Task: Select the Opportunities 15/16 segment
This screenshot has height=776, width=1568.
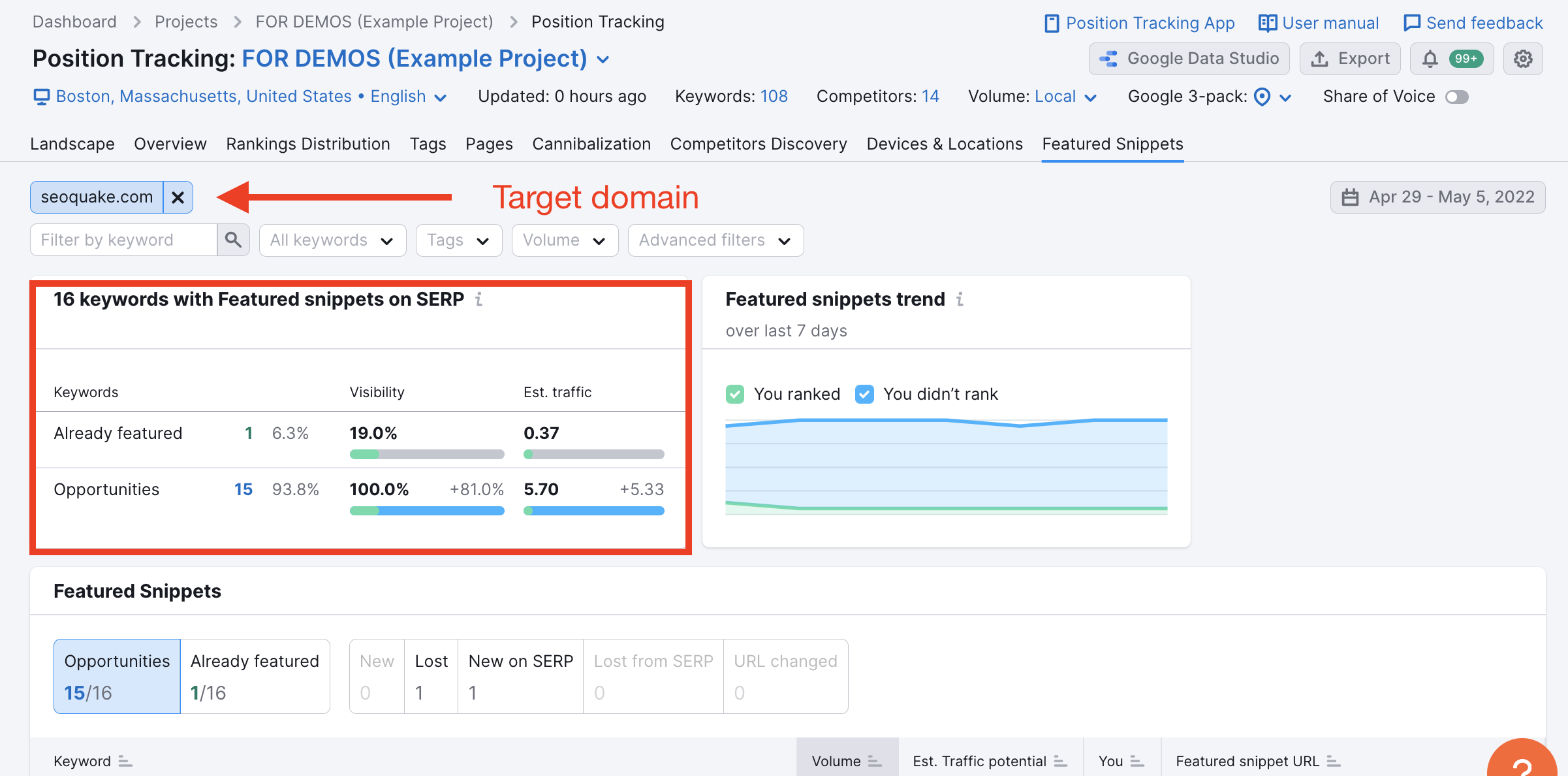Action: point(117,677)
